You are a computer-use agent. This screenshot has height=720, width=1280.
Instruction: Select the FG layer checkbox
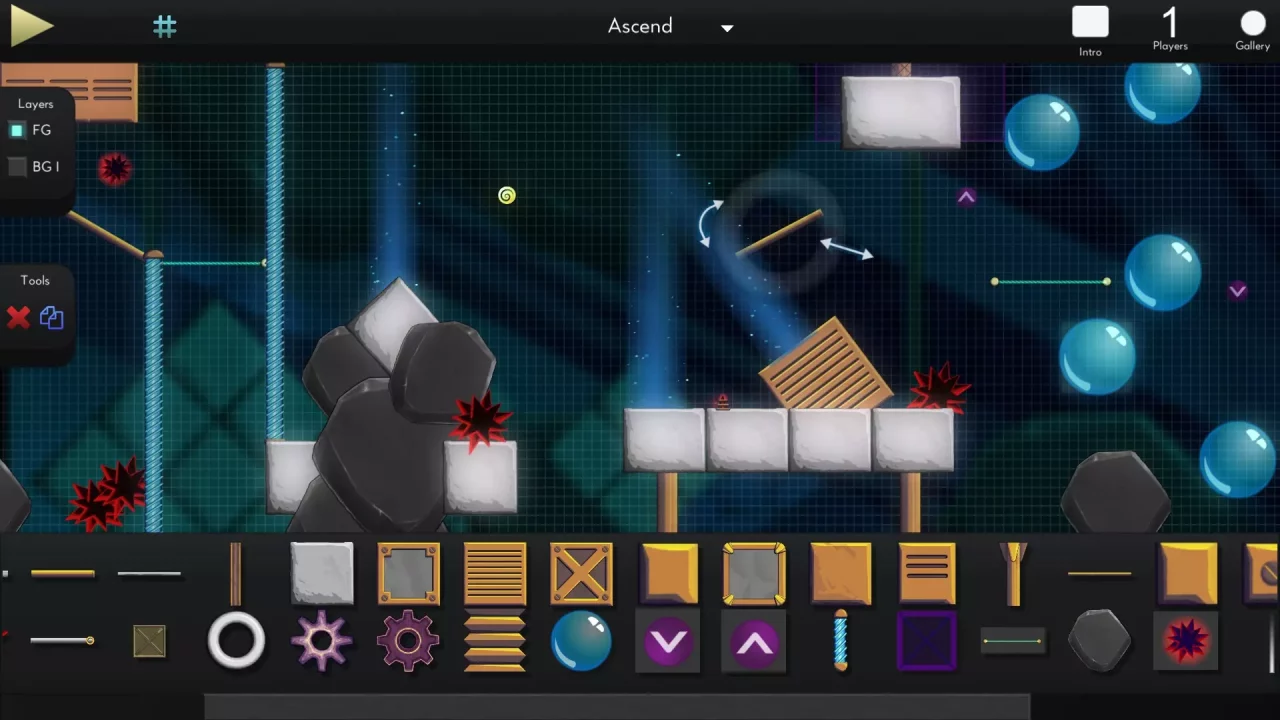[17, 130]
